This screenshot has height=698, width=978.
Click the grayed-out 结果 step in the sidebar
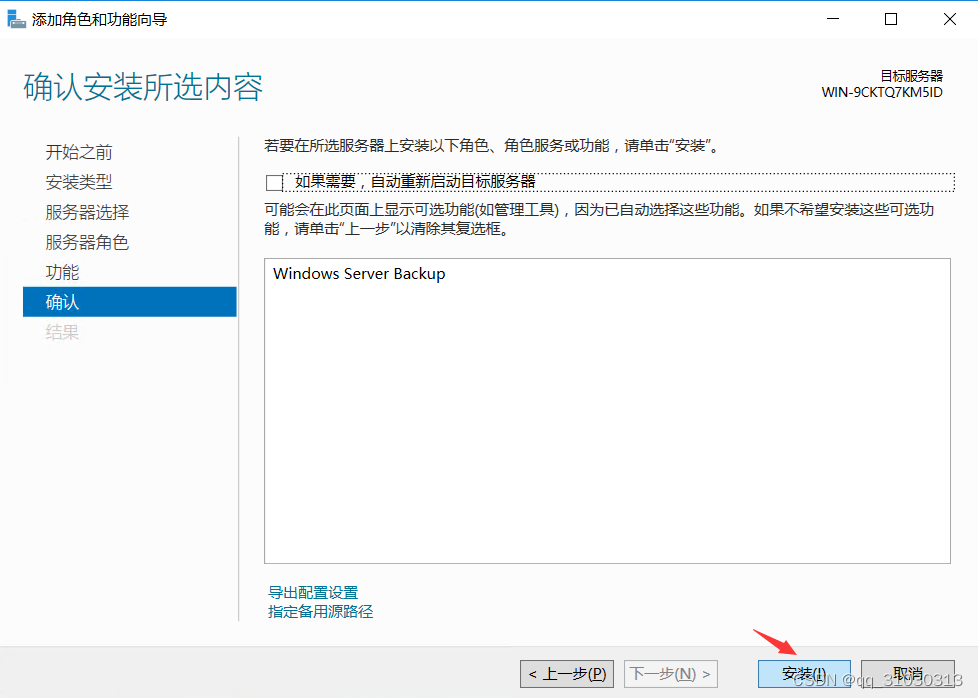click(x=62, y=332)
